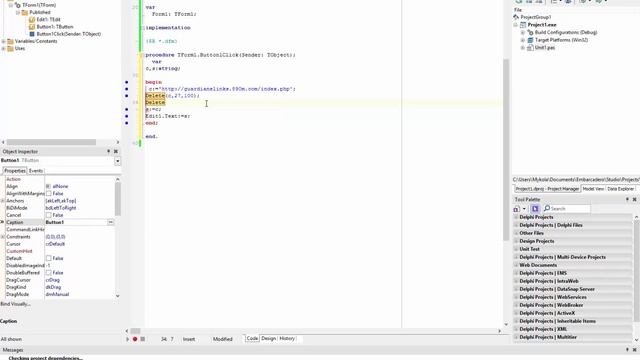This screenshot has height=360, width=640.
Task: Expand the Uses node in Structure tree
Action: [x=4, y=49]
